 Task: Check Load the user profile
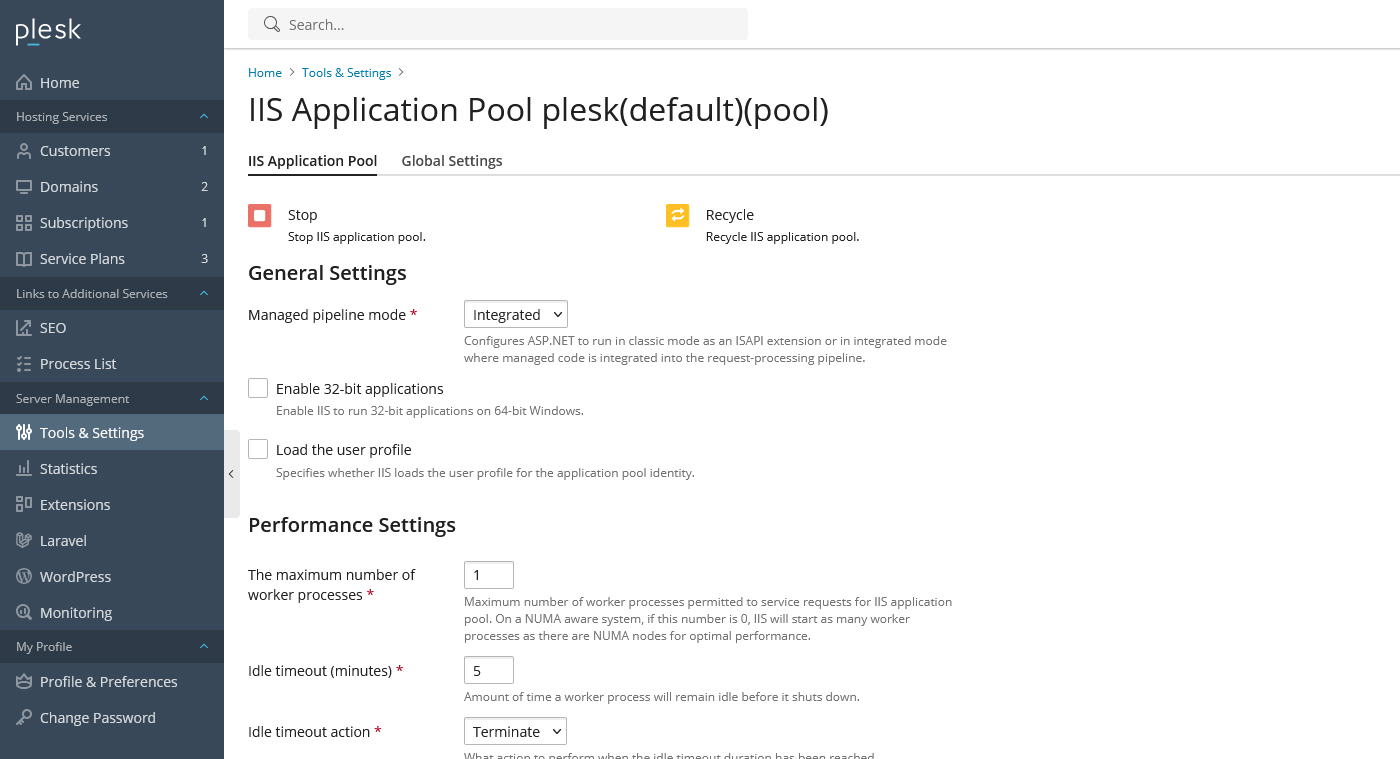[x=258, y=449]
